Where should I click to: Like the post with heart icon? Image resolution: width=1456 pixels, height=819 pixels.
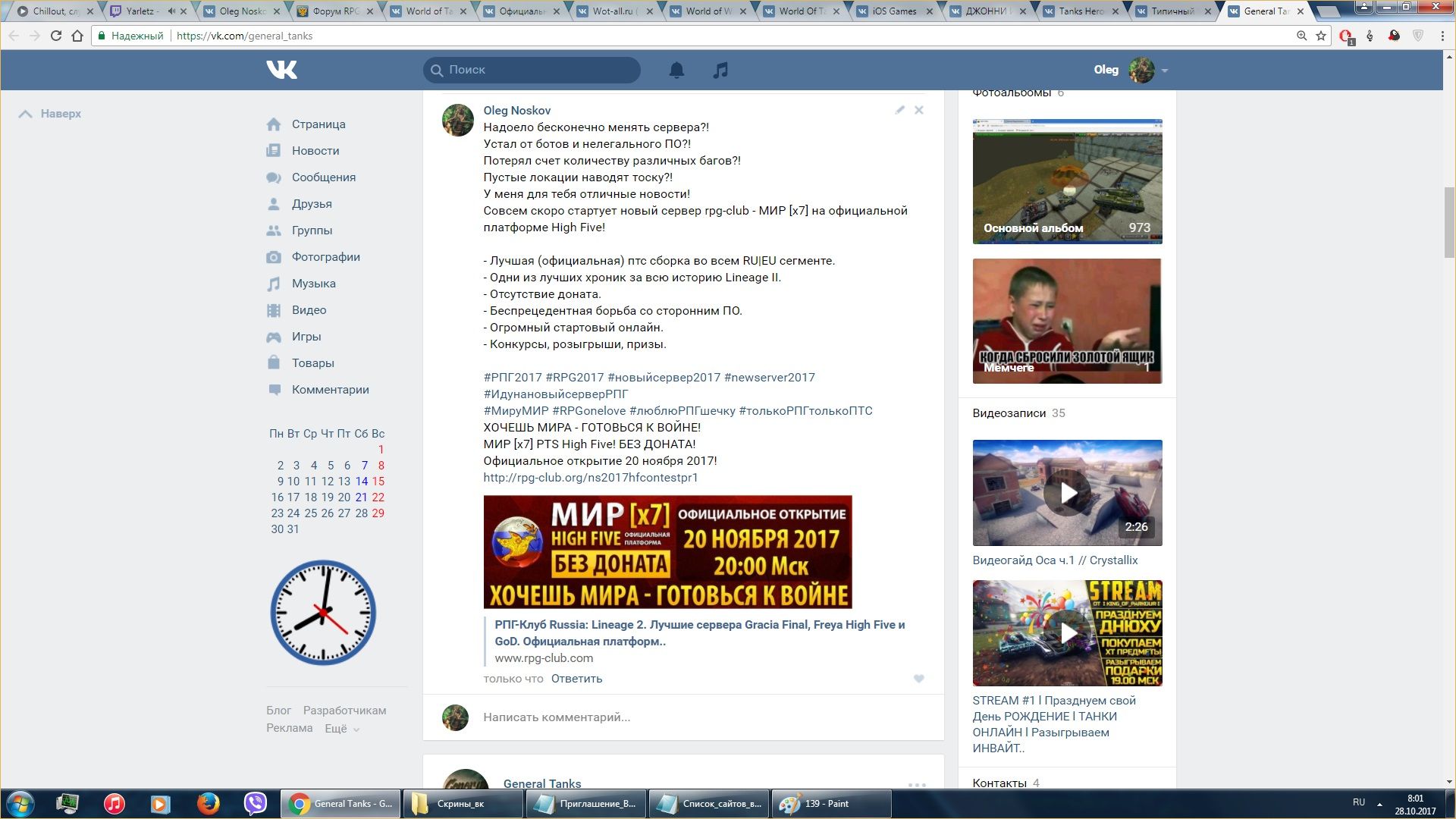(918, 679)
